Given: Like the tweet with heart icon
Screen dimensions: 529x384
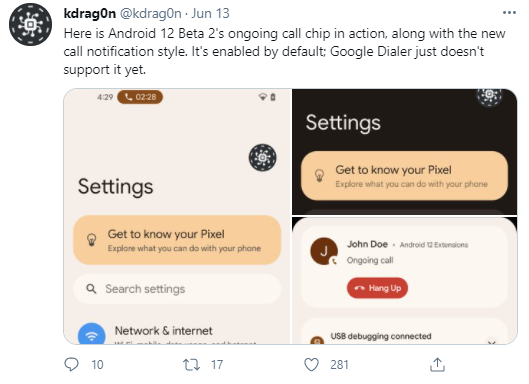Looking at the screenshot, I should tap(311, 365).
